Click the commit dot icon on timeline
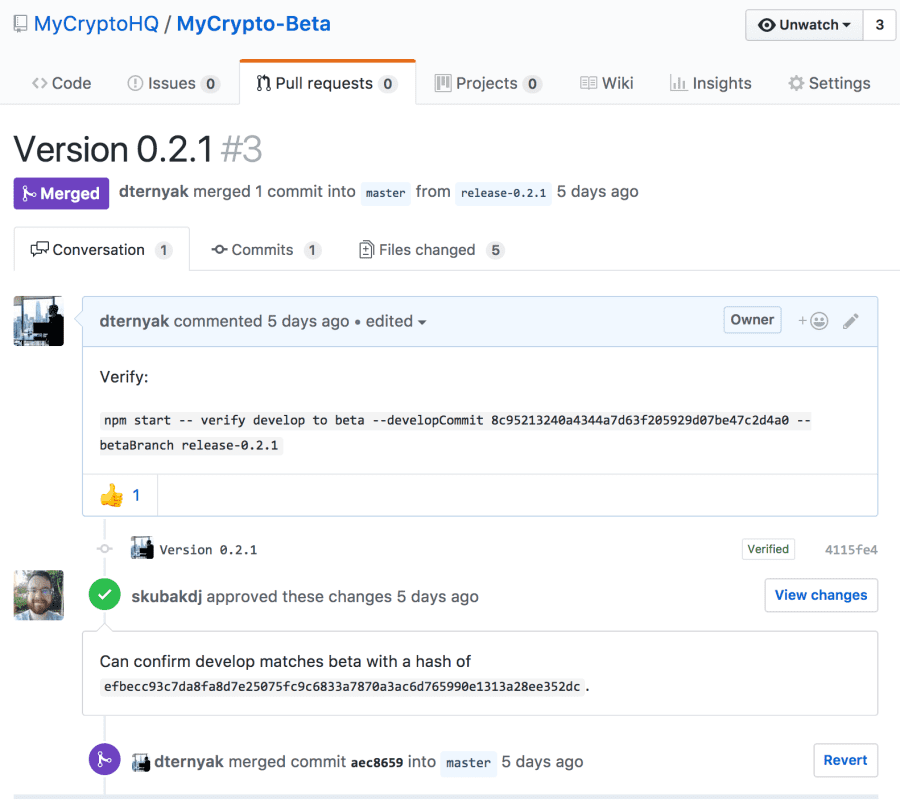Viewport: 900px width, 807px height. click(x=104, y=549)
